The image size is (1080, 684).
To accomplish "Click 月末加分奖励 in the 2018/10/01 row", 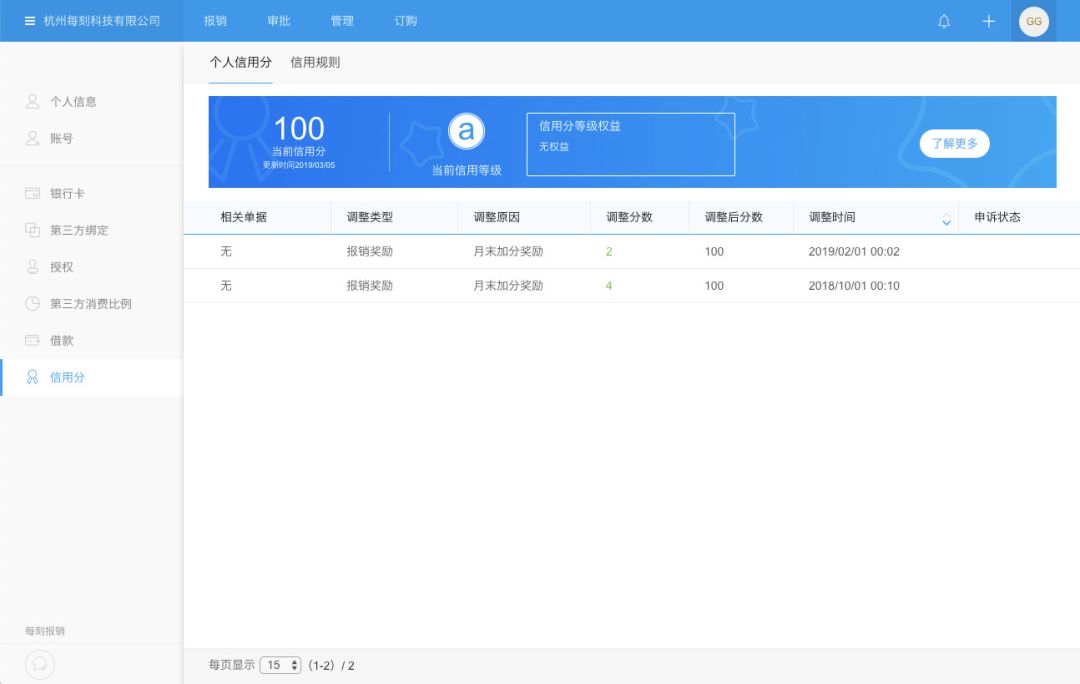I will point(508,285).
